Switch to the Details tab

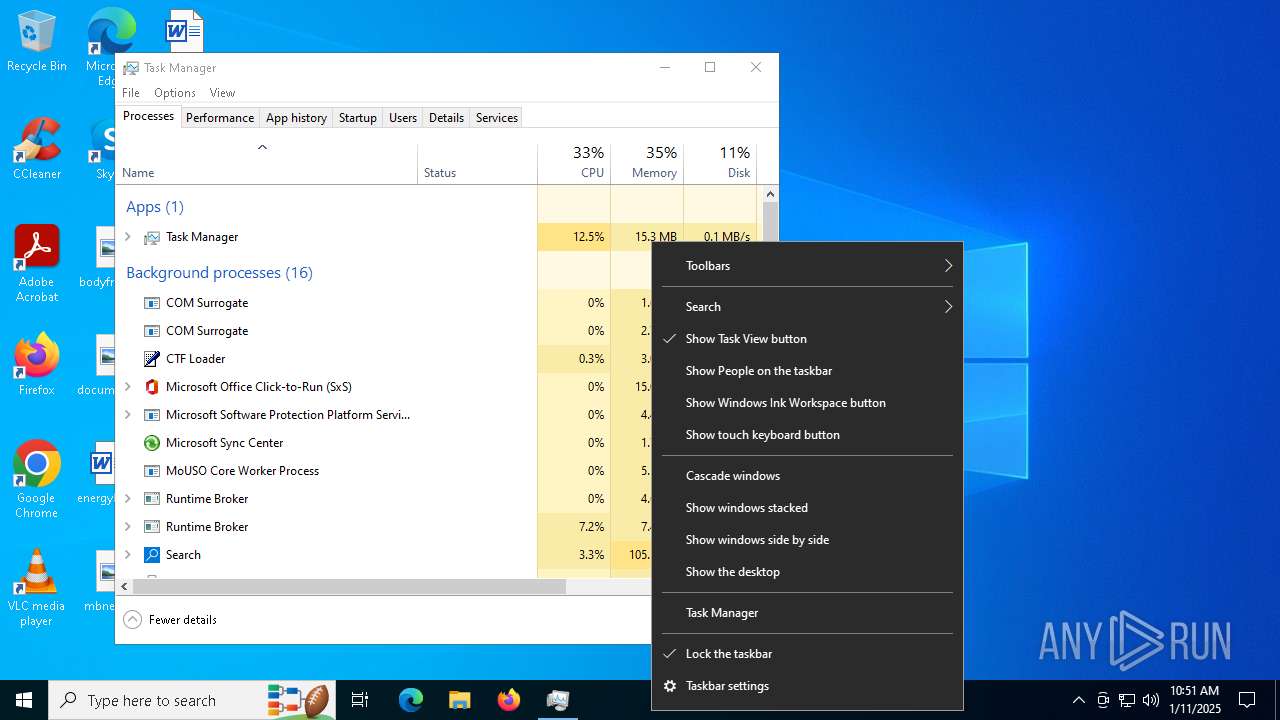point(446,118)
